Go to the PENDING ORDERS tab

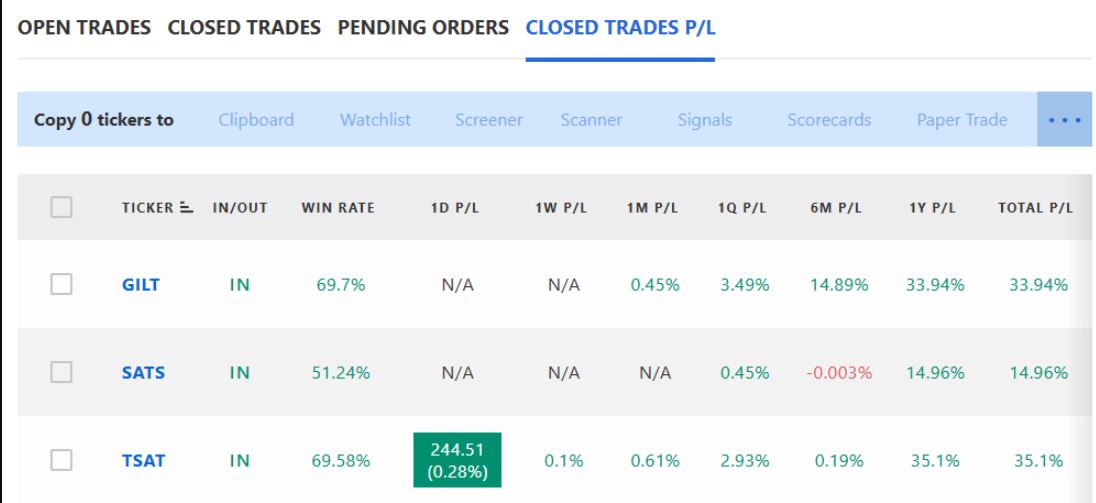click(x=424, y=28)
